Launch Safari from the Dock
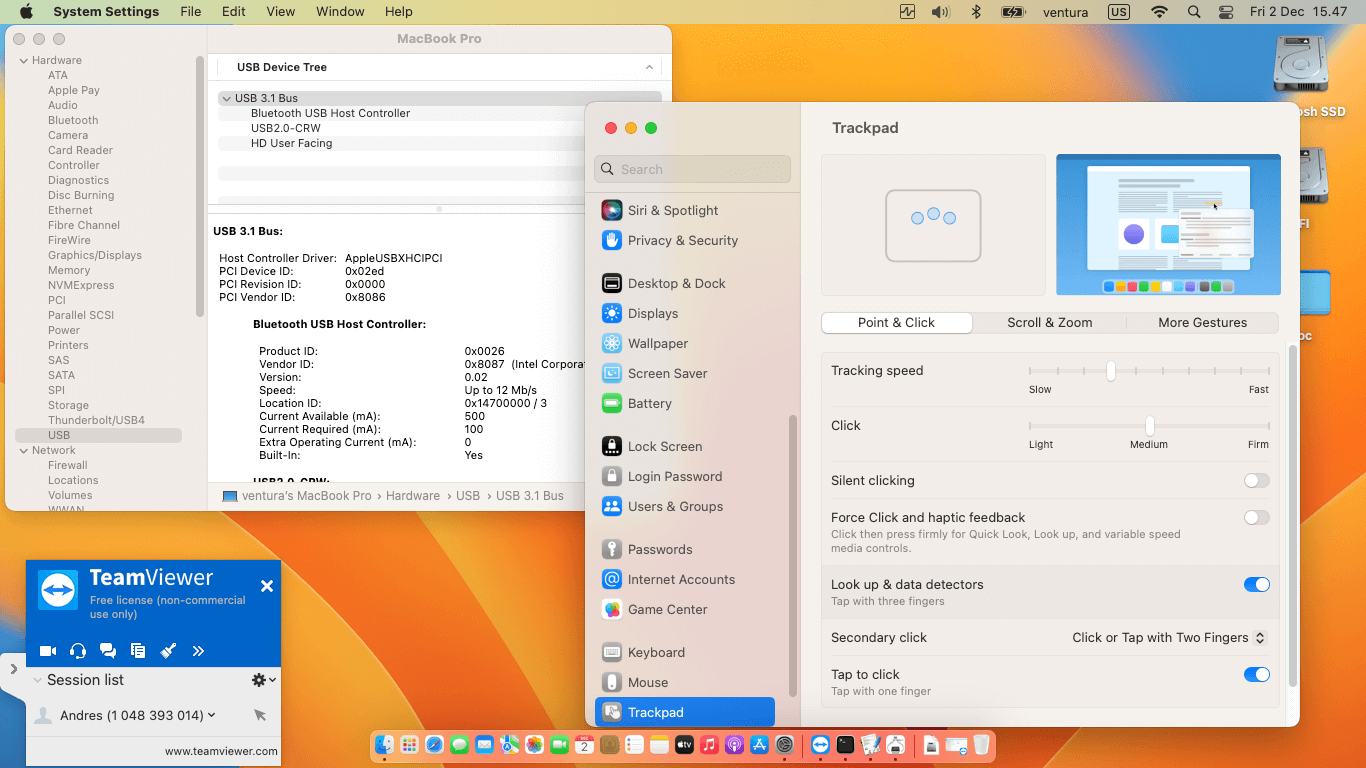The image size is (1366, 768). point(434,744)
